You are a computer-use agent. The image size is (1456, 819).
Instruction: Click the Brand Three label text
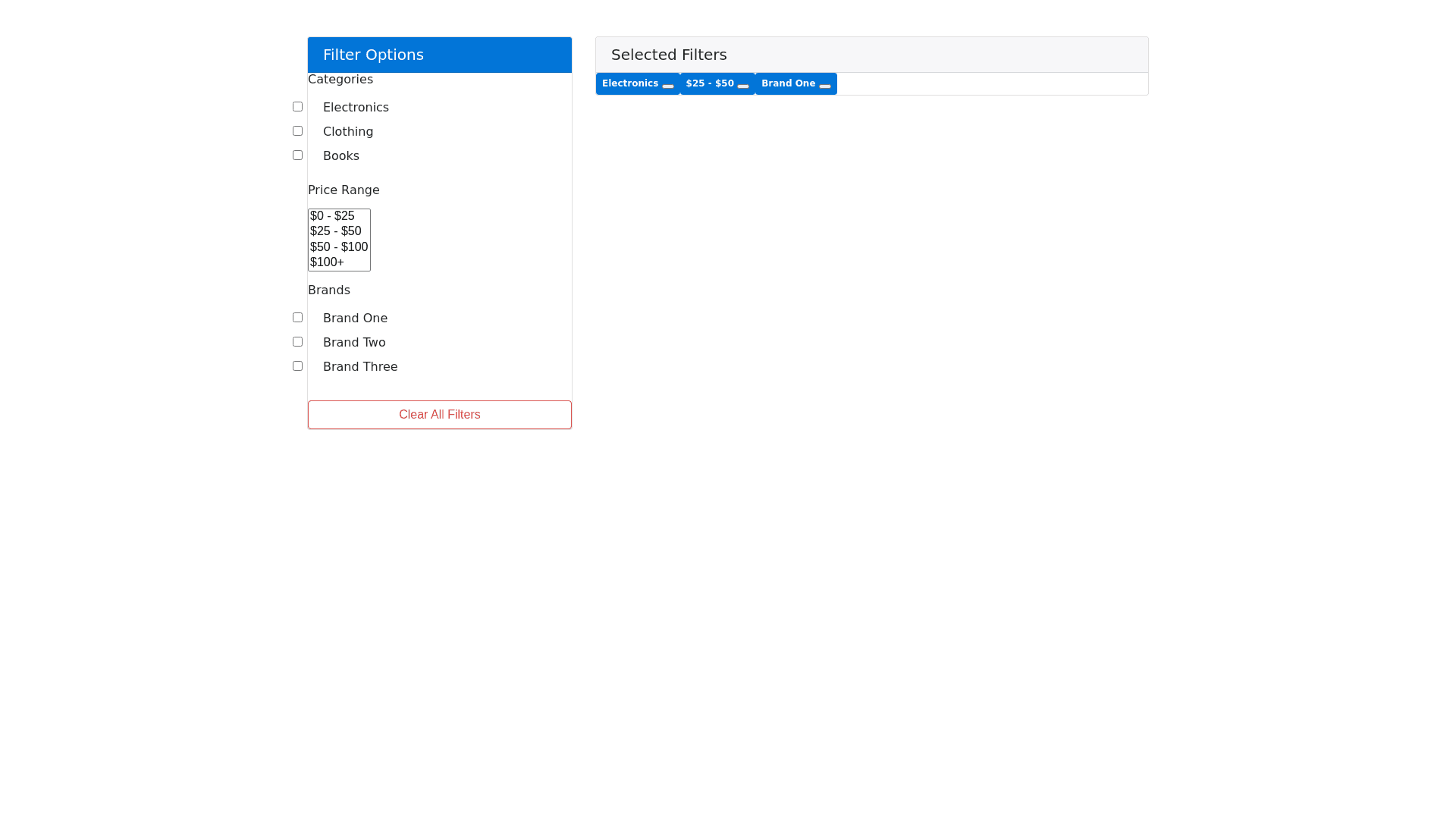point(359,367)
